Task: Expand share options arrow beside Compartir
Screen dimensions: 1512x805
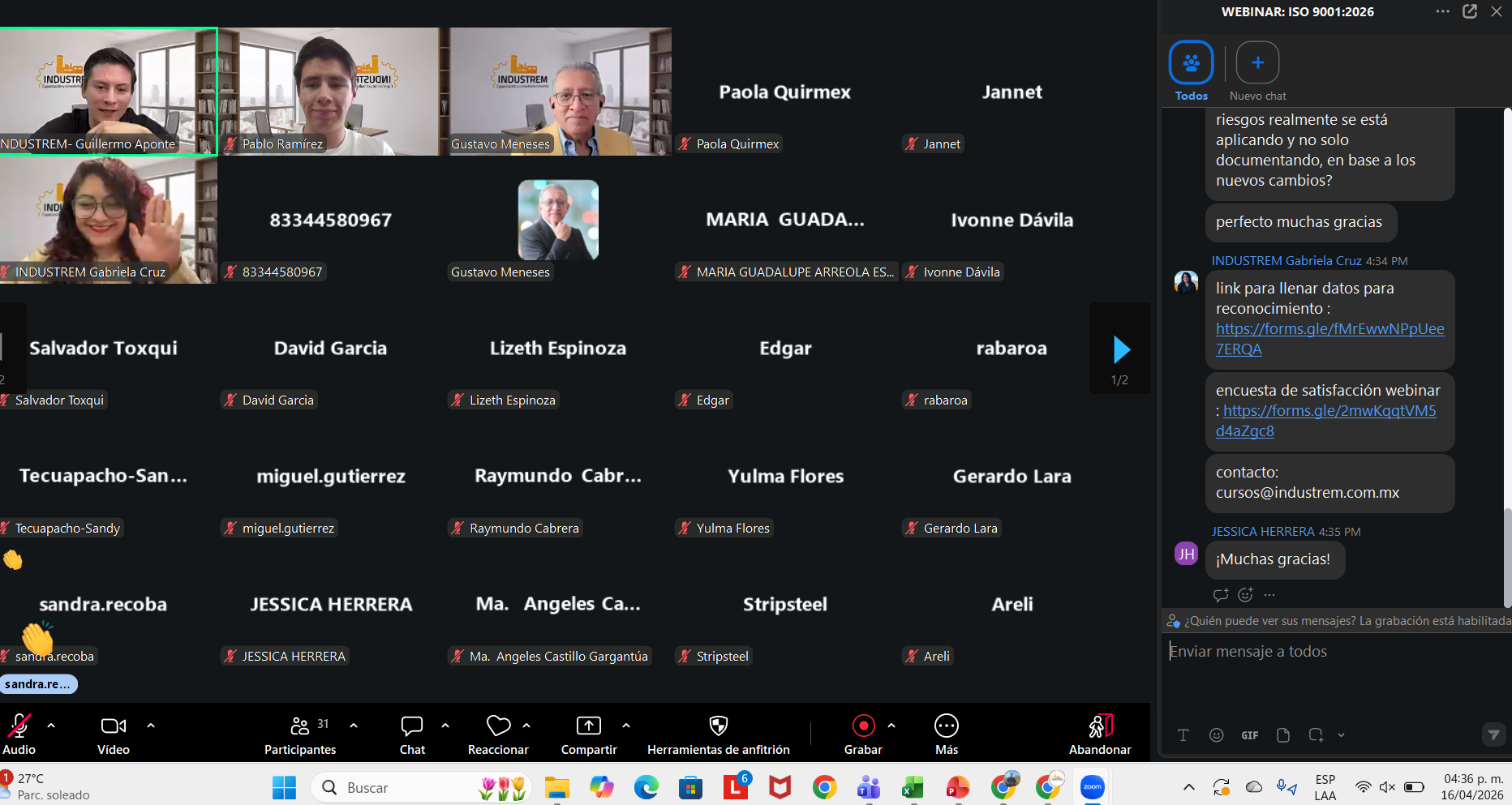Action: coord(626,726)
